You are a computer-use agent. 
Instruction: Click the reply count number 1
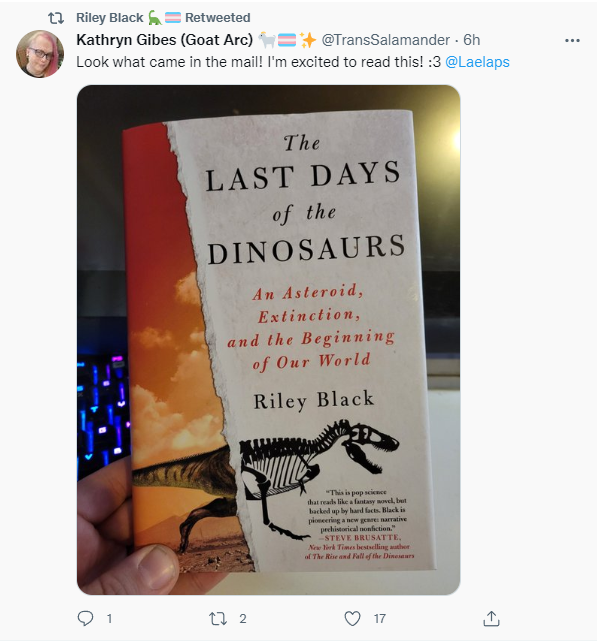click(109, 618)
